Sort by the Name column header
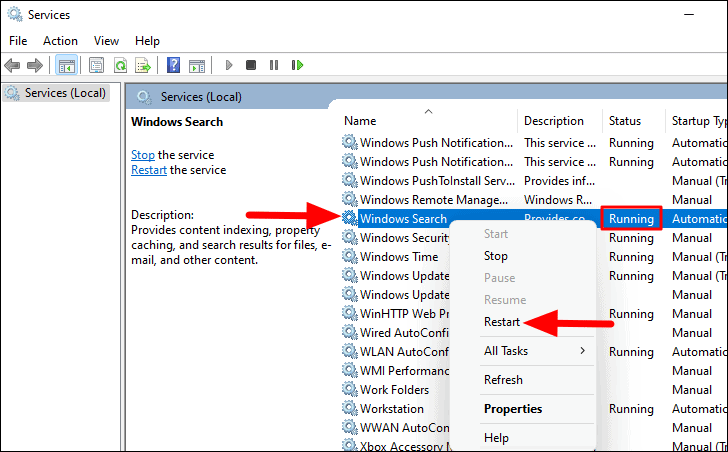 (360, 121)
